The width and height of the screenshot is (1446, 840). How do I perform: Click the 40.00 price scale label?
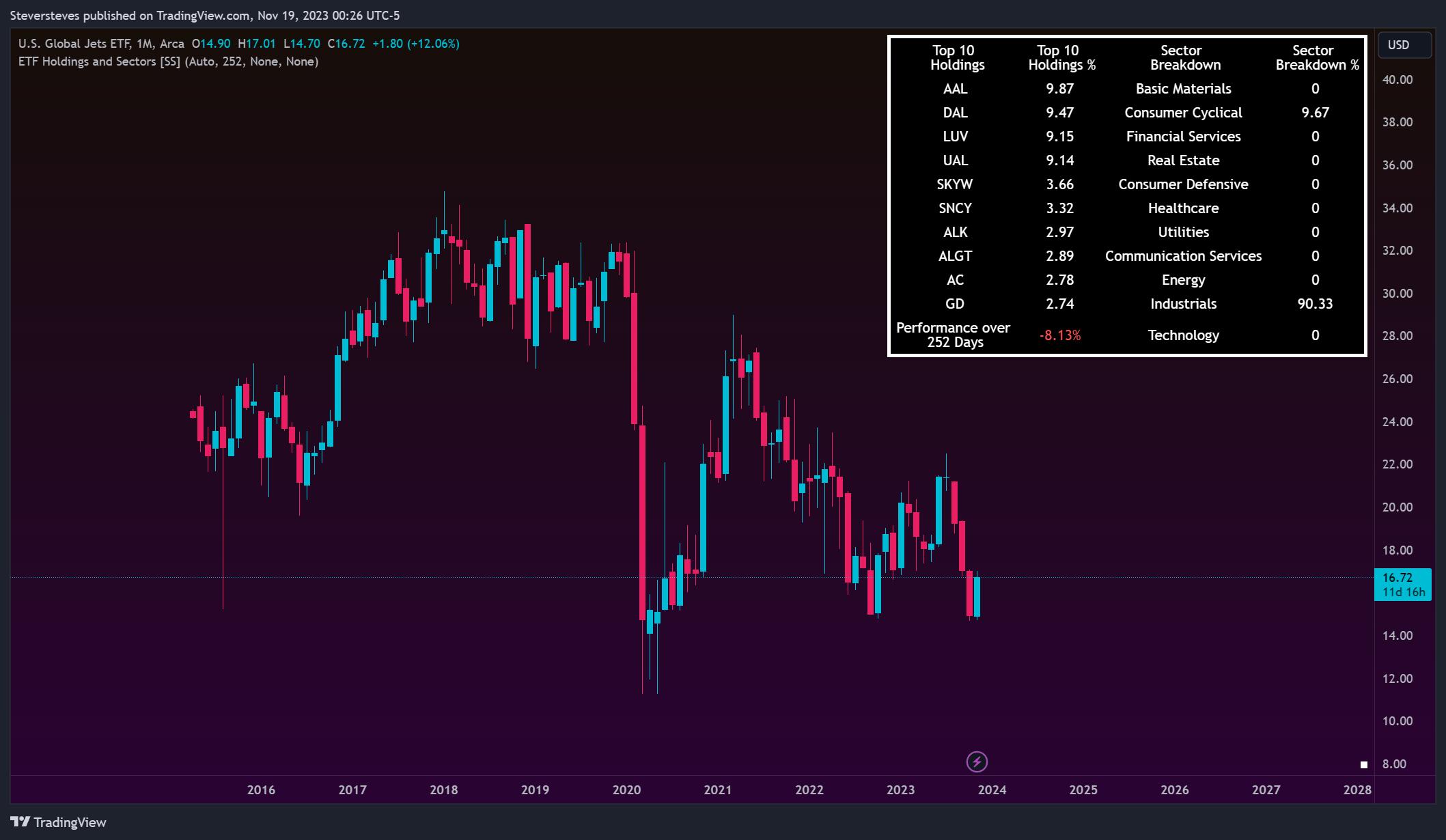1398,80
